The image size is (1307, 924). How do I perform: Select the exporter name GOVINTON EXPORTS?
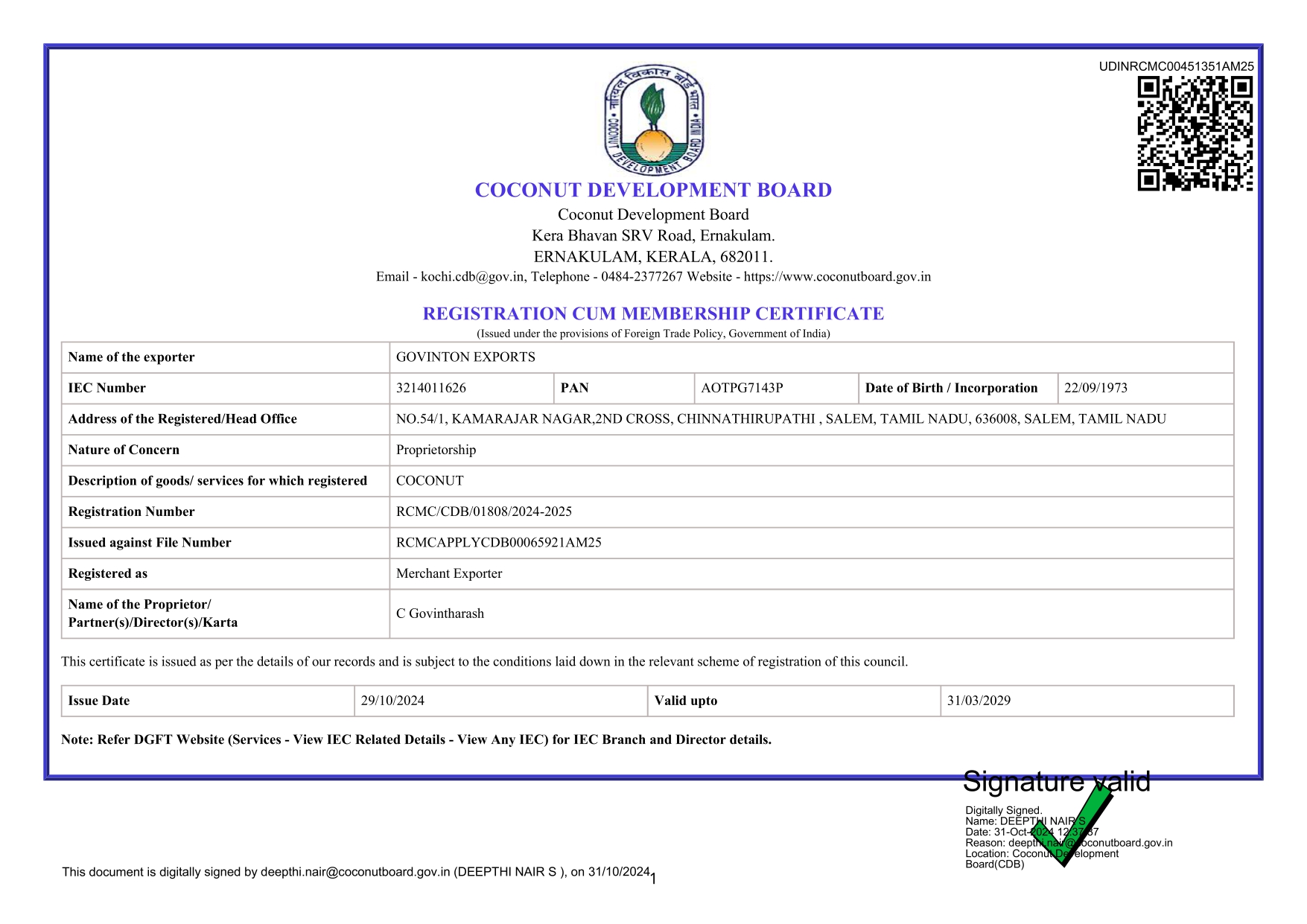pos(465,357)
